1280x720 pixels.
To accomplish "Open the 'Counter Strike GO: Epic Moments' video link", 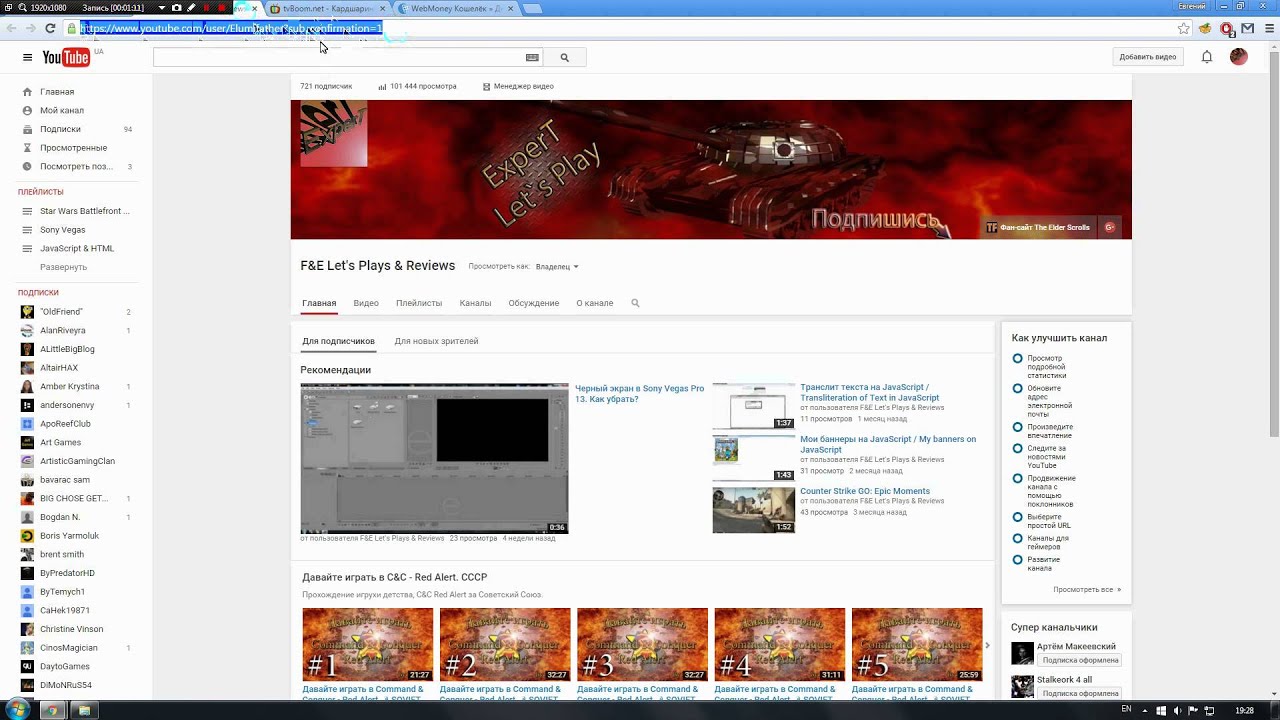I will click(865, 491).
